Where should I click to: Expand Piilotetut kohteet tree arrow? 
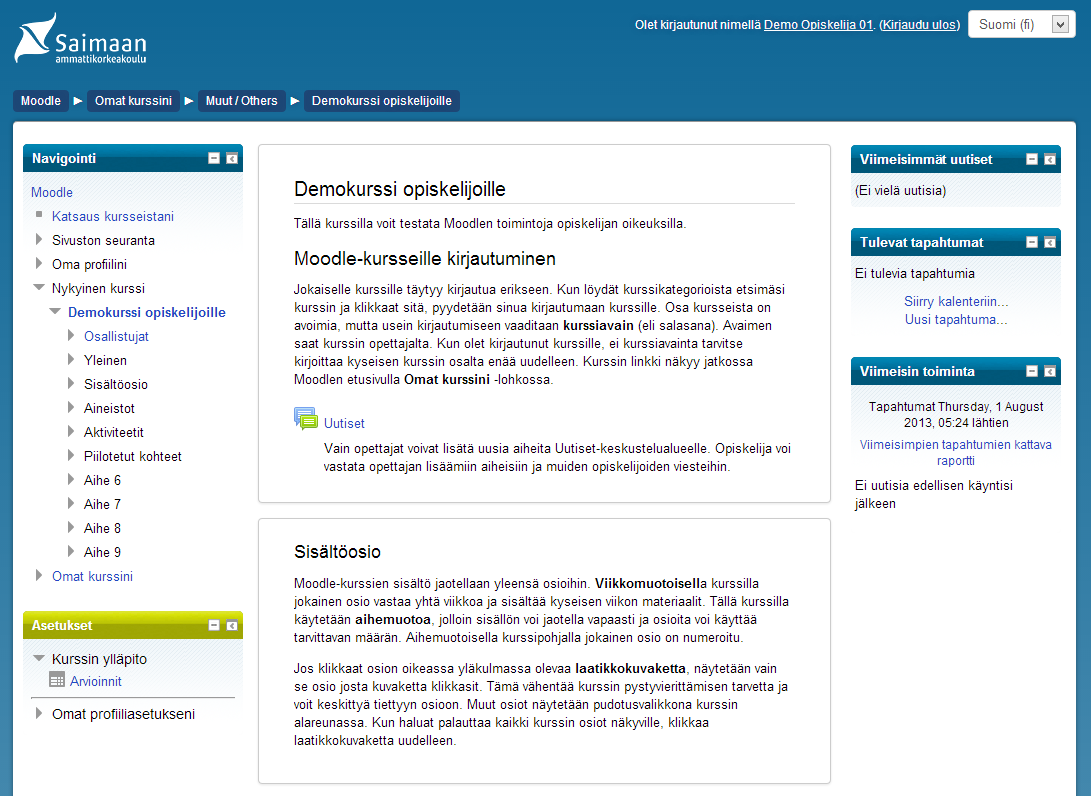(x=71, y=456)
